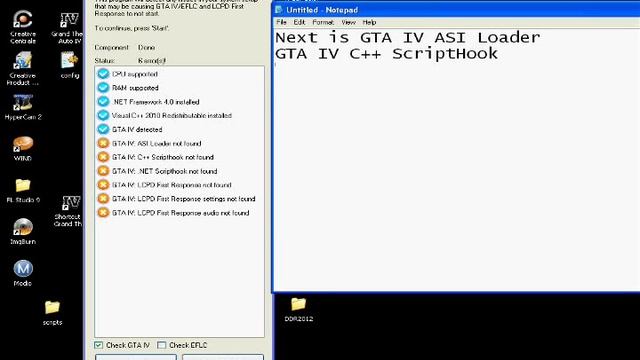Image resolution: width=640 pixels, height=360 pixels.
Task: Click the check icon for GTA IV detected
Action: 103,129
